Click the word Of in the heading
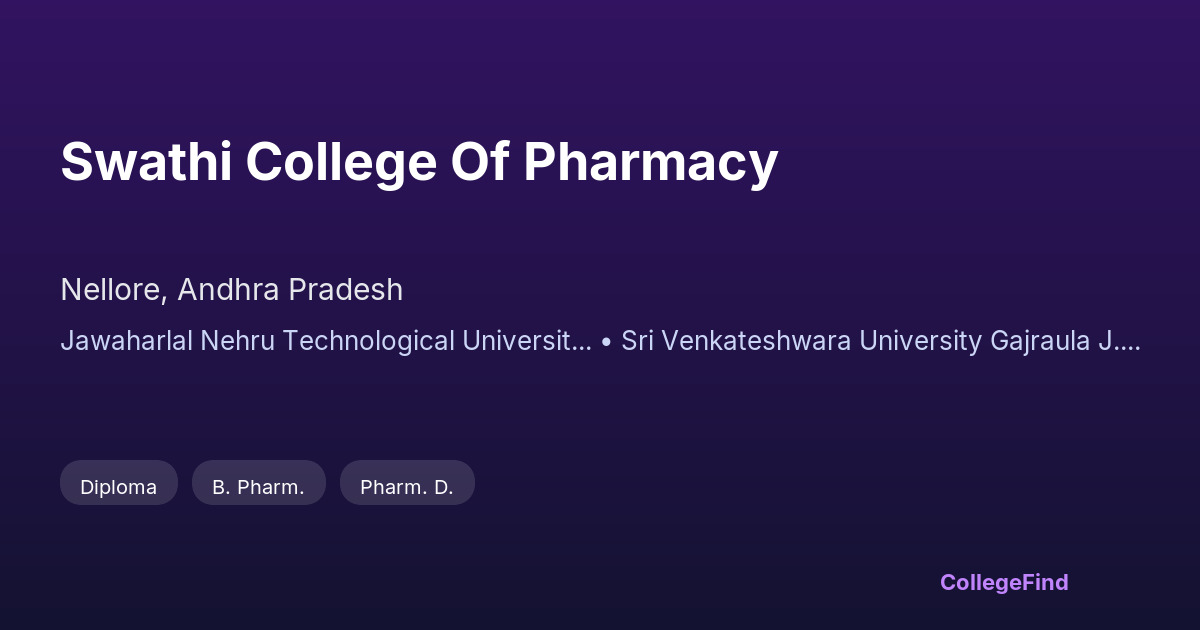The width and height of the screenshot is (1200, 630). click(x=479, y=162)
